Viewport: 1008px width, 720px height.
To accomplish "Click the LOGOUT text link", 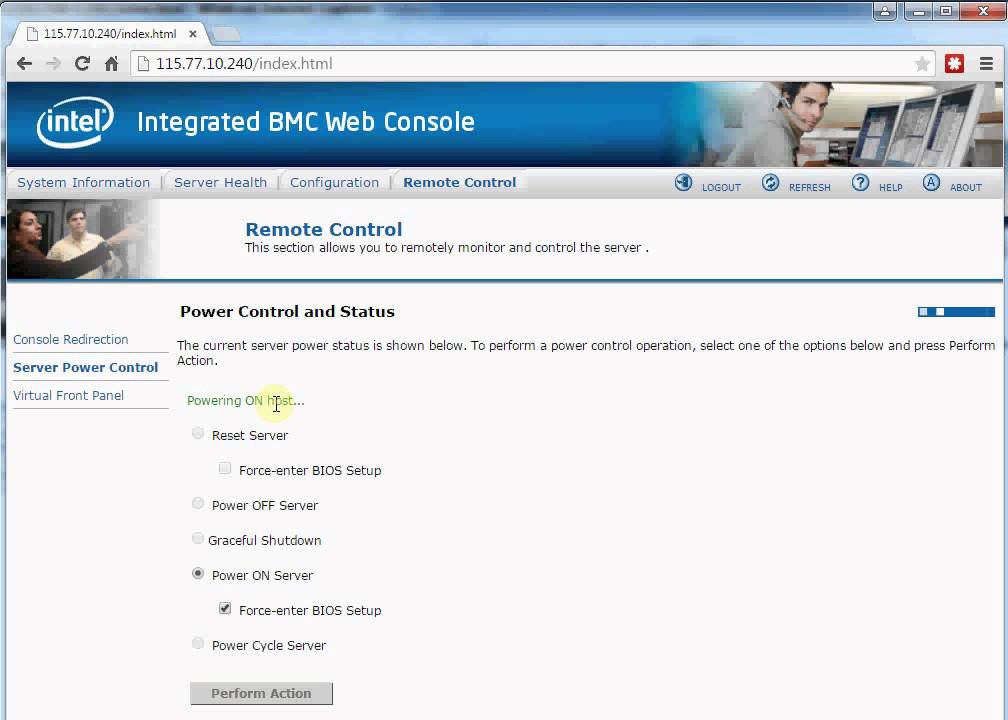I will pyautogui.click(x=721, y=188).
